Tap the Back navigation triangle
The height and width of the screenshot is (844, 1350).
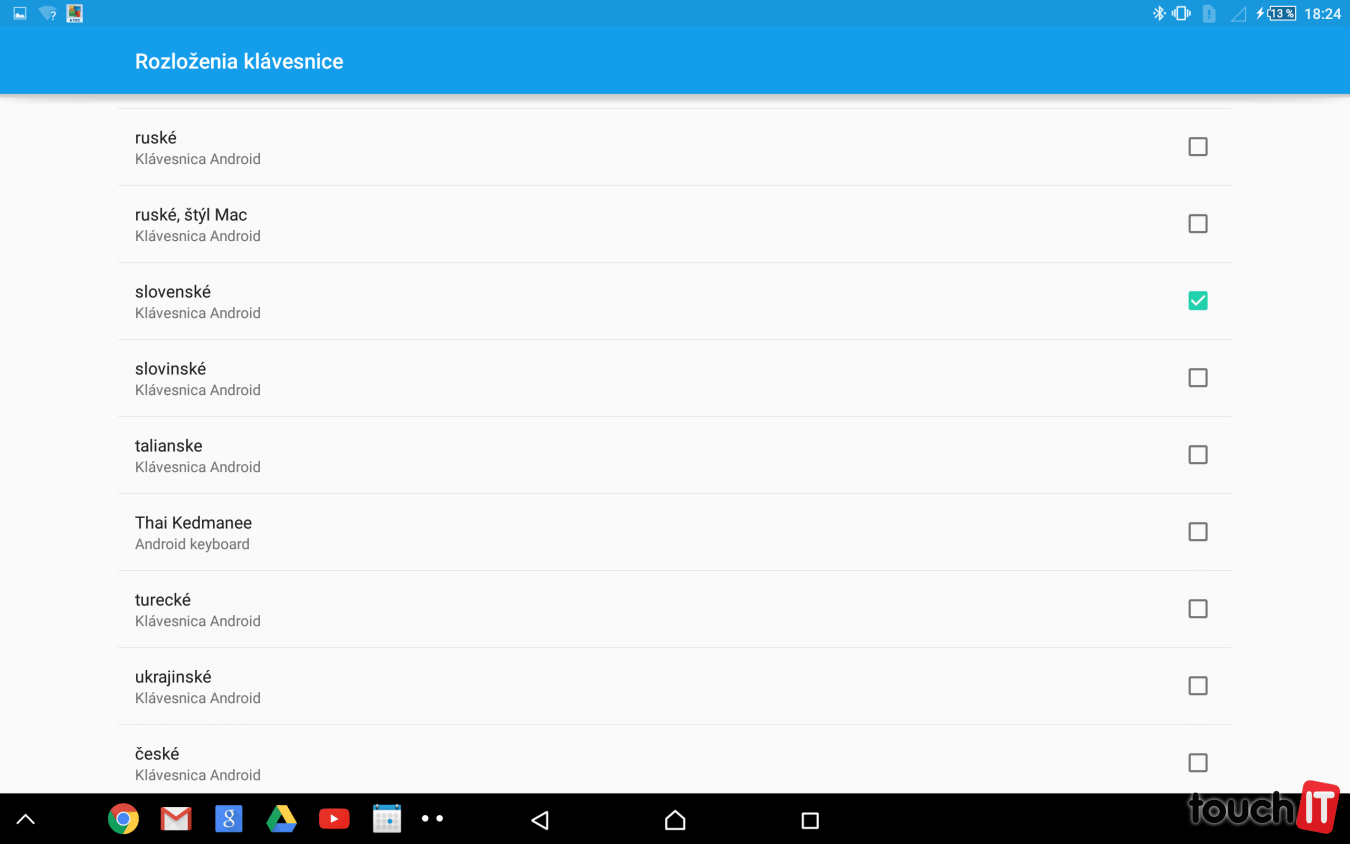[540, 821]
